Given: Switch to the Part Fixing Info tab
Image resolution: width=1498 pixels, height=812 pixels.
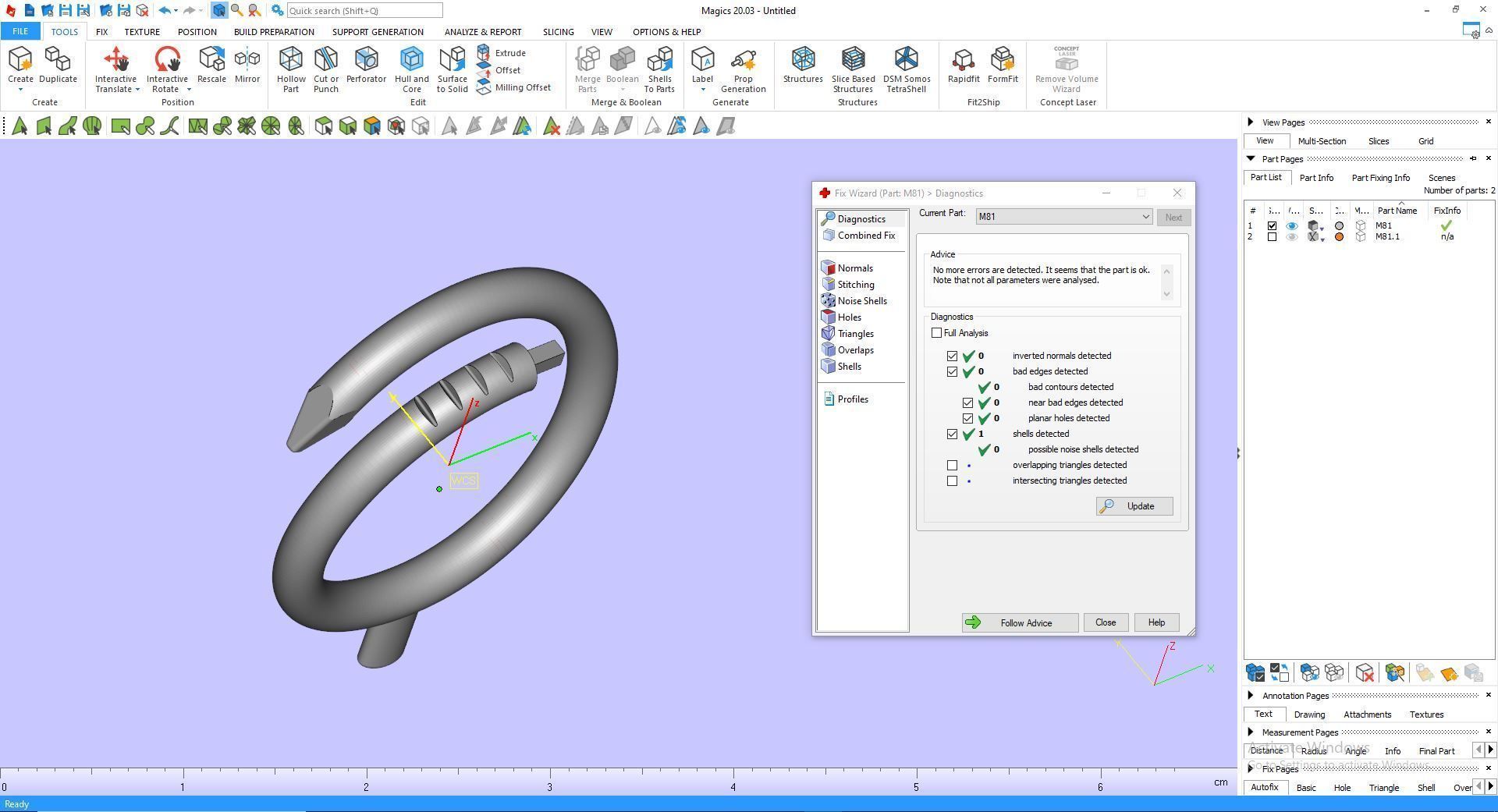Looking at the screenshot, I should pos(1380,178).
